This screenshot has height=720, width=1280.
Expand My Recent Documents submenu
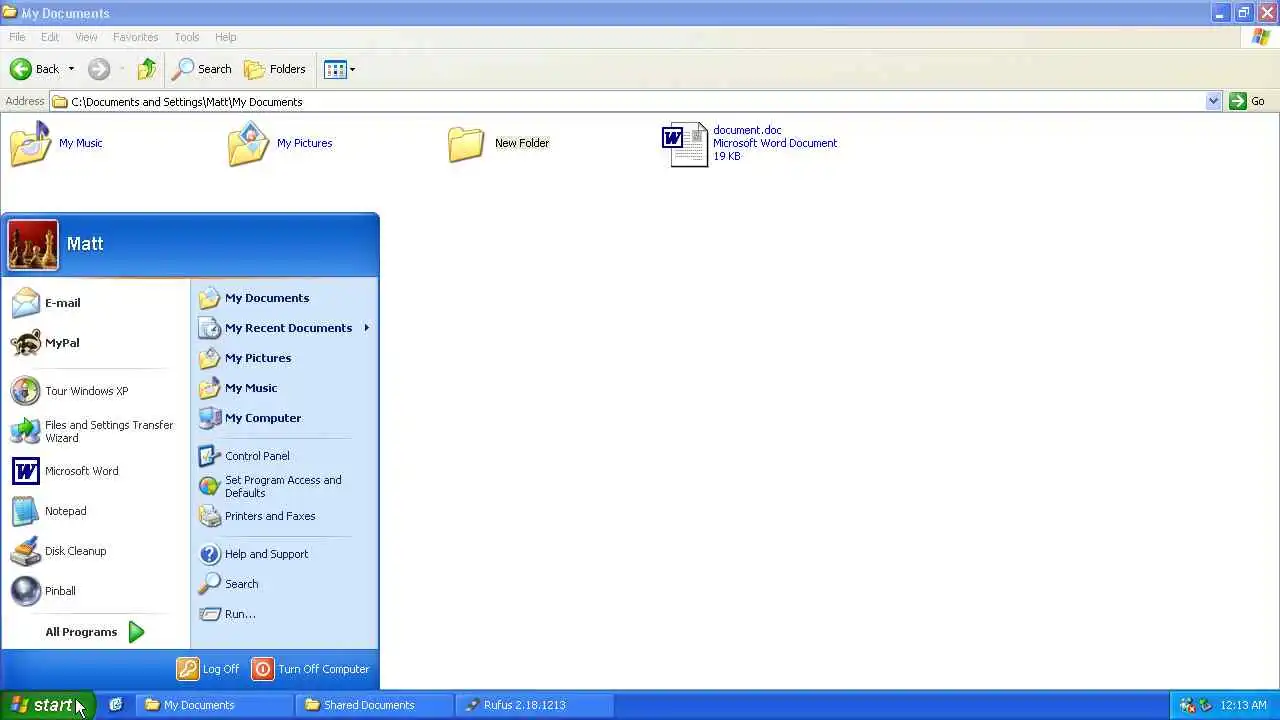coord(284,328)
